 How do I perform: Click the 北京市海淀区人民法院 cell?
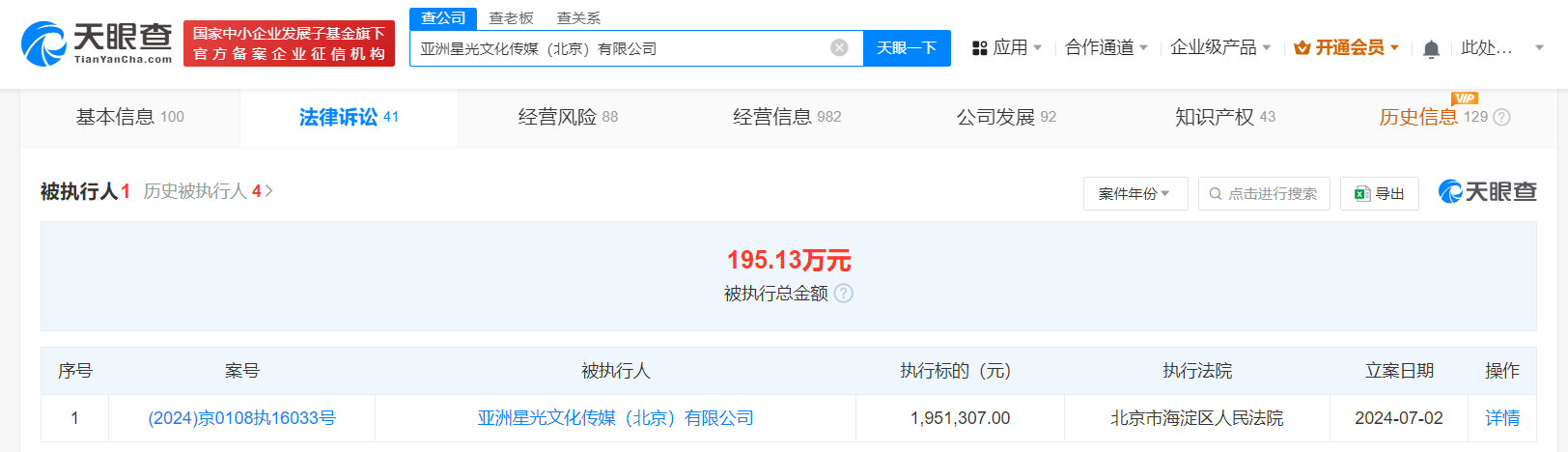(1197, 418)
